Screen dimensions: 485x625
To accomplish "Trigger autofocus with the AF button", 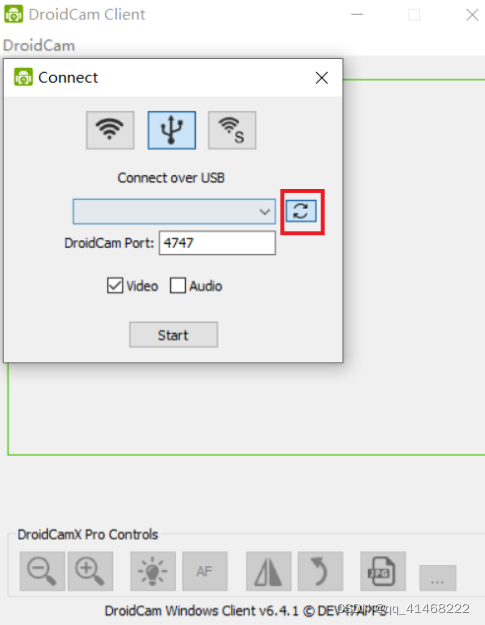I will tap(205, 571).
